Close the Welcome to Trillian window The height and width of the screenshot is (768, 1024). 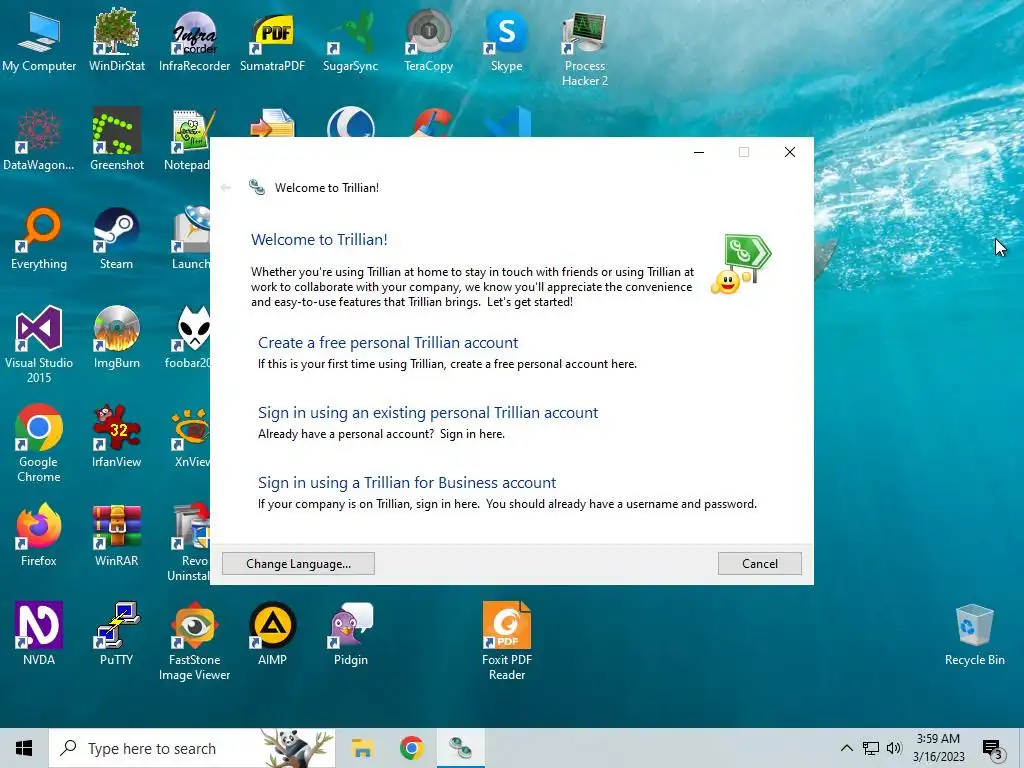[x=790, y=152]
